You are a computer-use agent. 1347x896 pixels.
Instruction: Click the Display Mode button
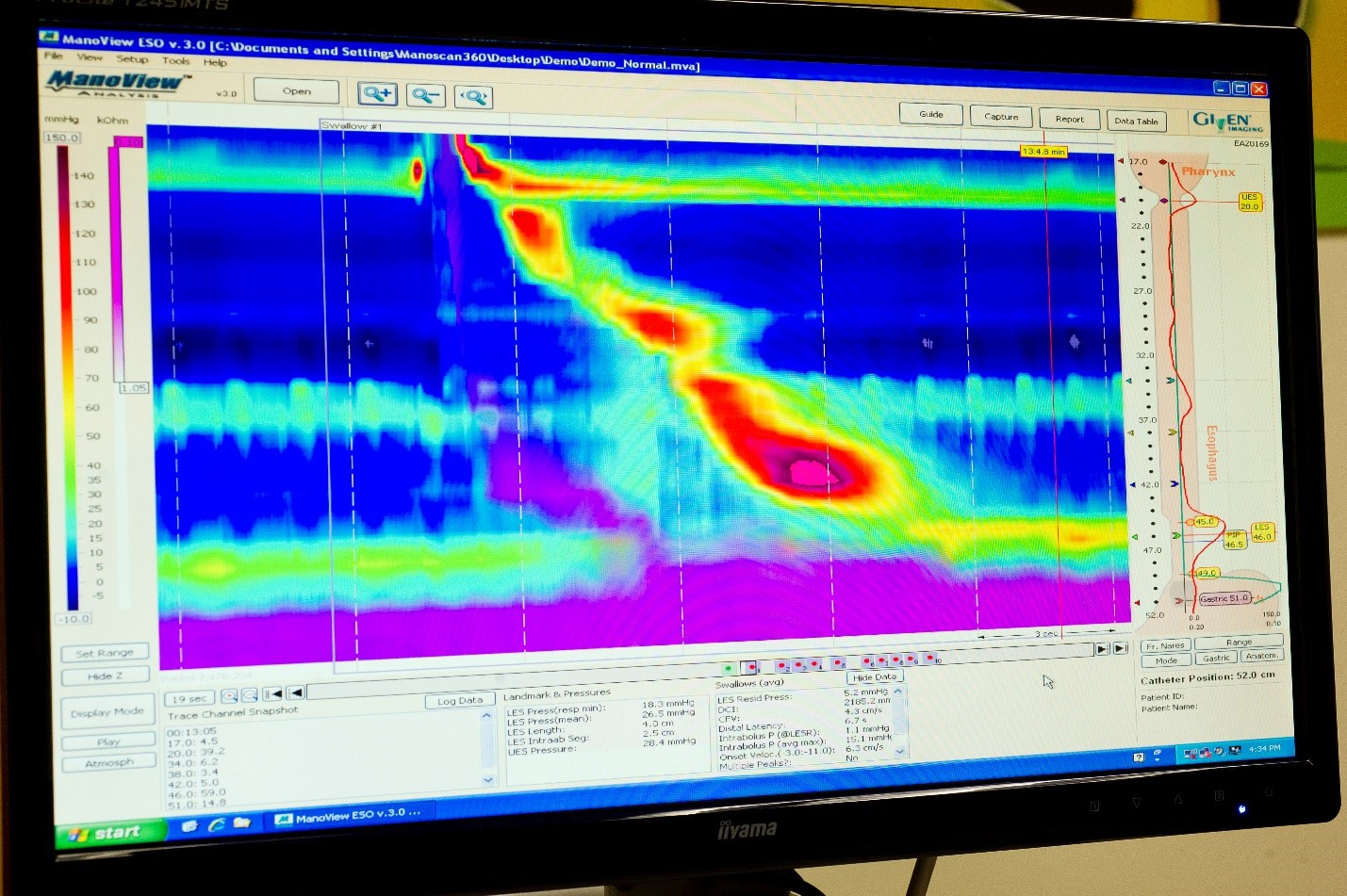[107, 712]
